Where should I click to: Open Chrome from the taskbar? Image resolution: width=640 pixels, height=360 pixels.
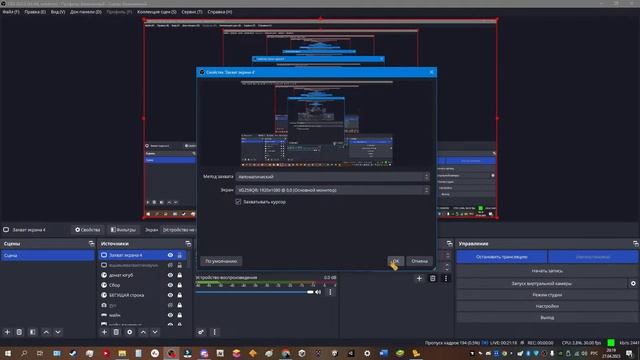[286, 353]
